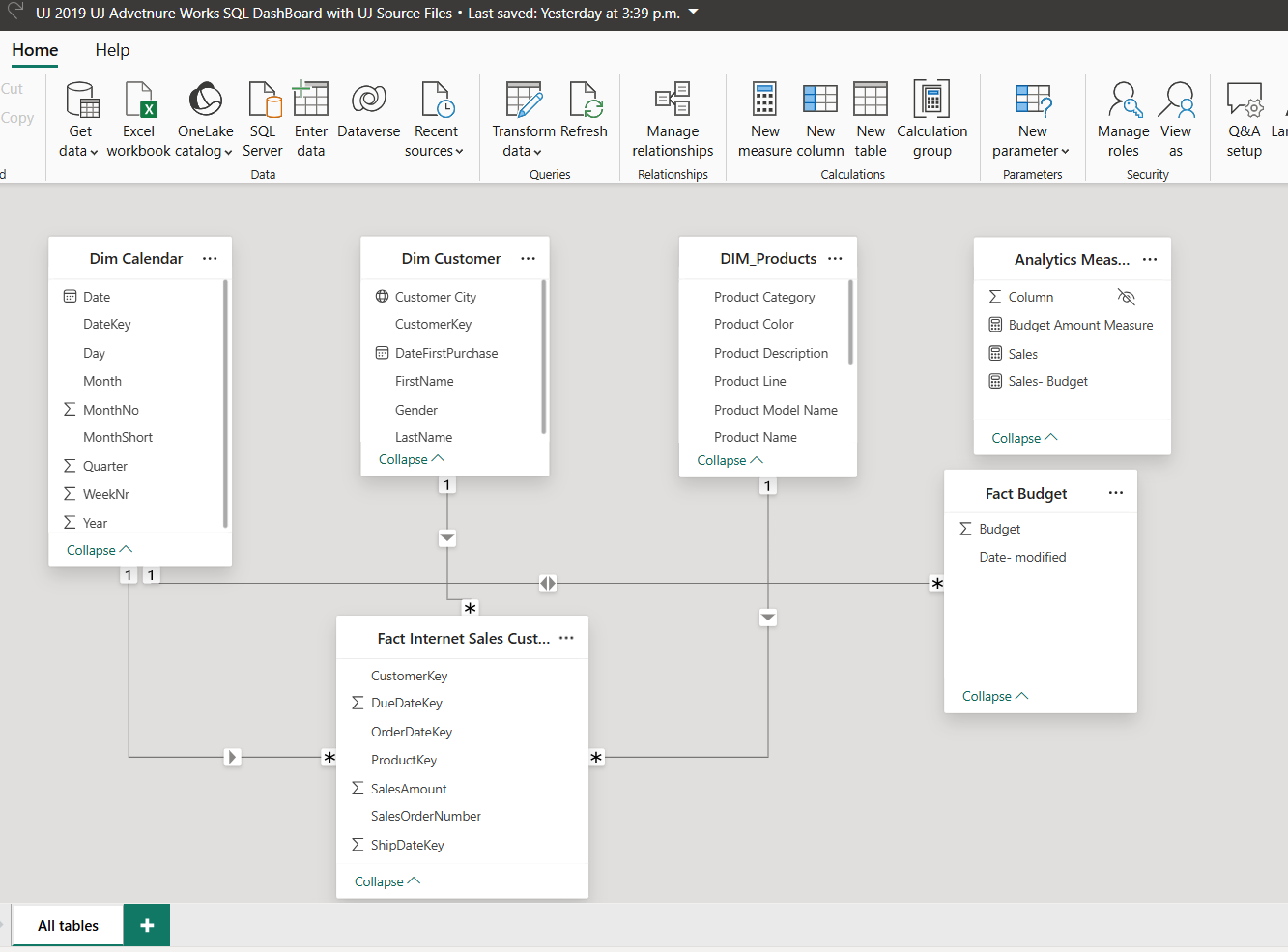
Task: Collapse the Dim Customer table
Action: pyautogui.click(x=412, y=459)
